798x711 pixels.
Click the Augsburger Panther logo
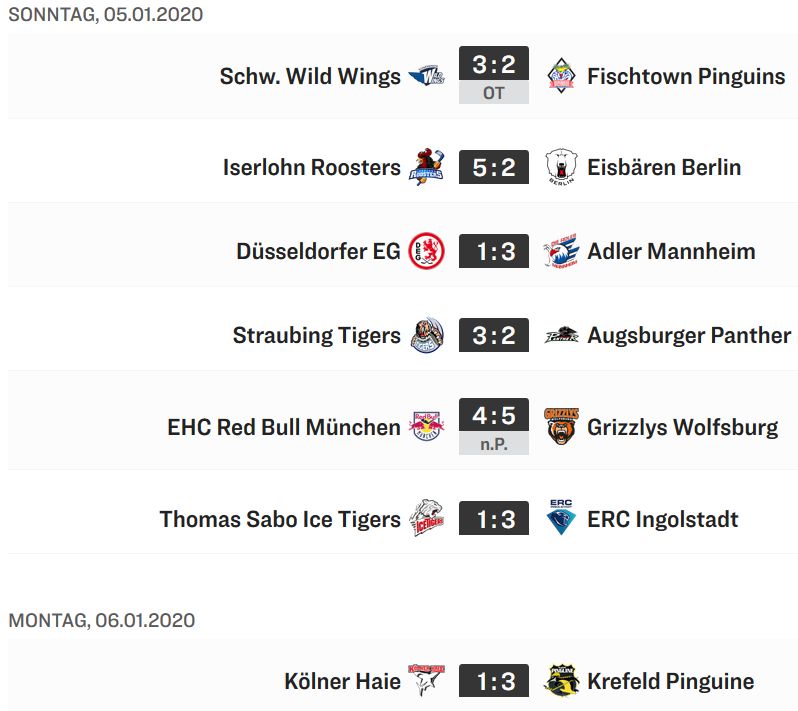pyautogui.click(x=561, y=335)
